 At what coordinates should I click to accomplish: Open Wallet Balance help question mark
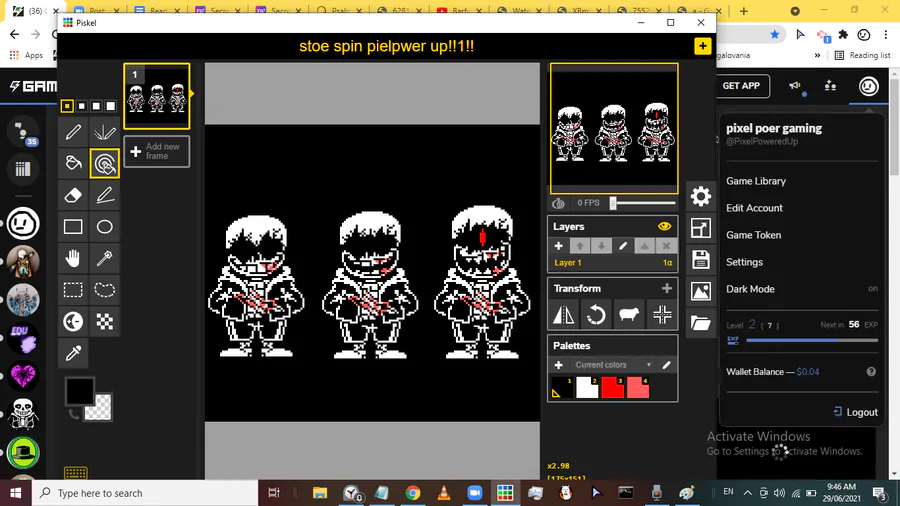coord(871,372)
